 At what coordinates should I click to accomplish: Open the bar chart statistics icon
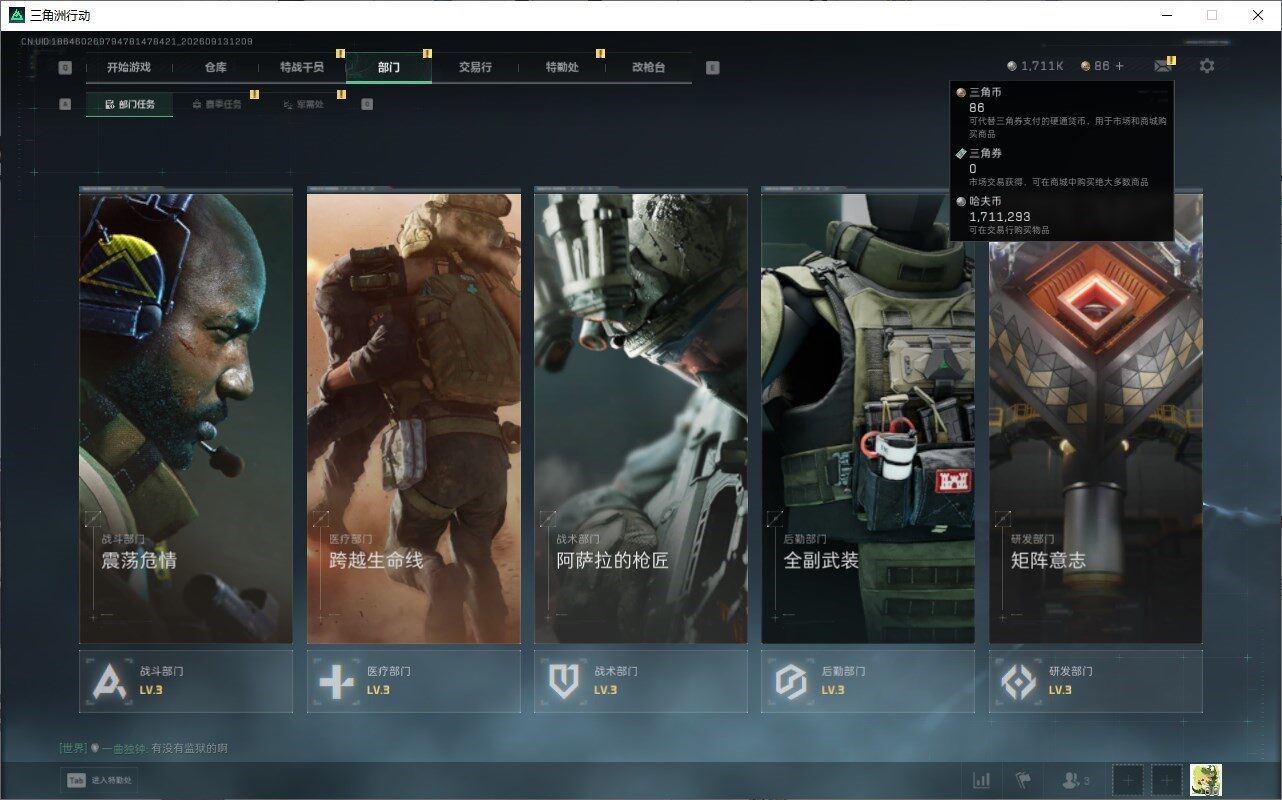tap(982, 780)
